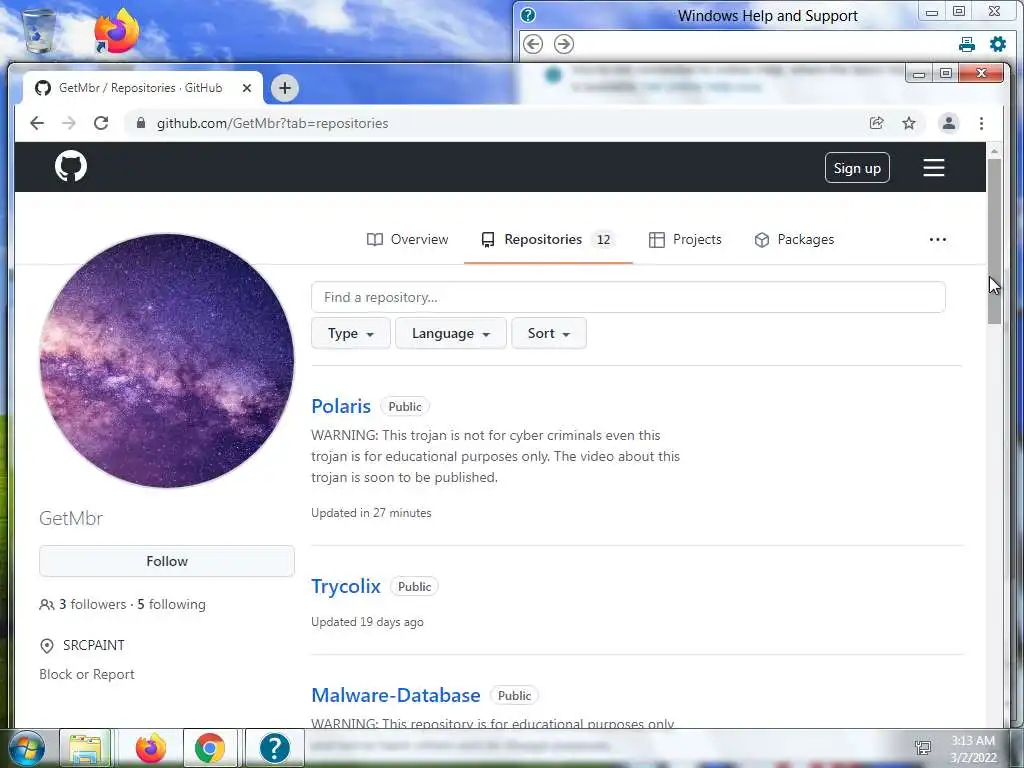Image resolution: width=1024 pixels, height=768 pixels.
Task: Click the followers people icon
Action: tap(46, 605)
